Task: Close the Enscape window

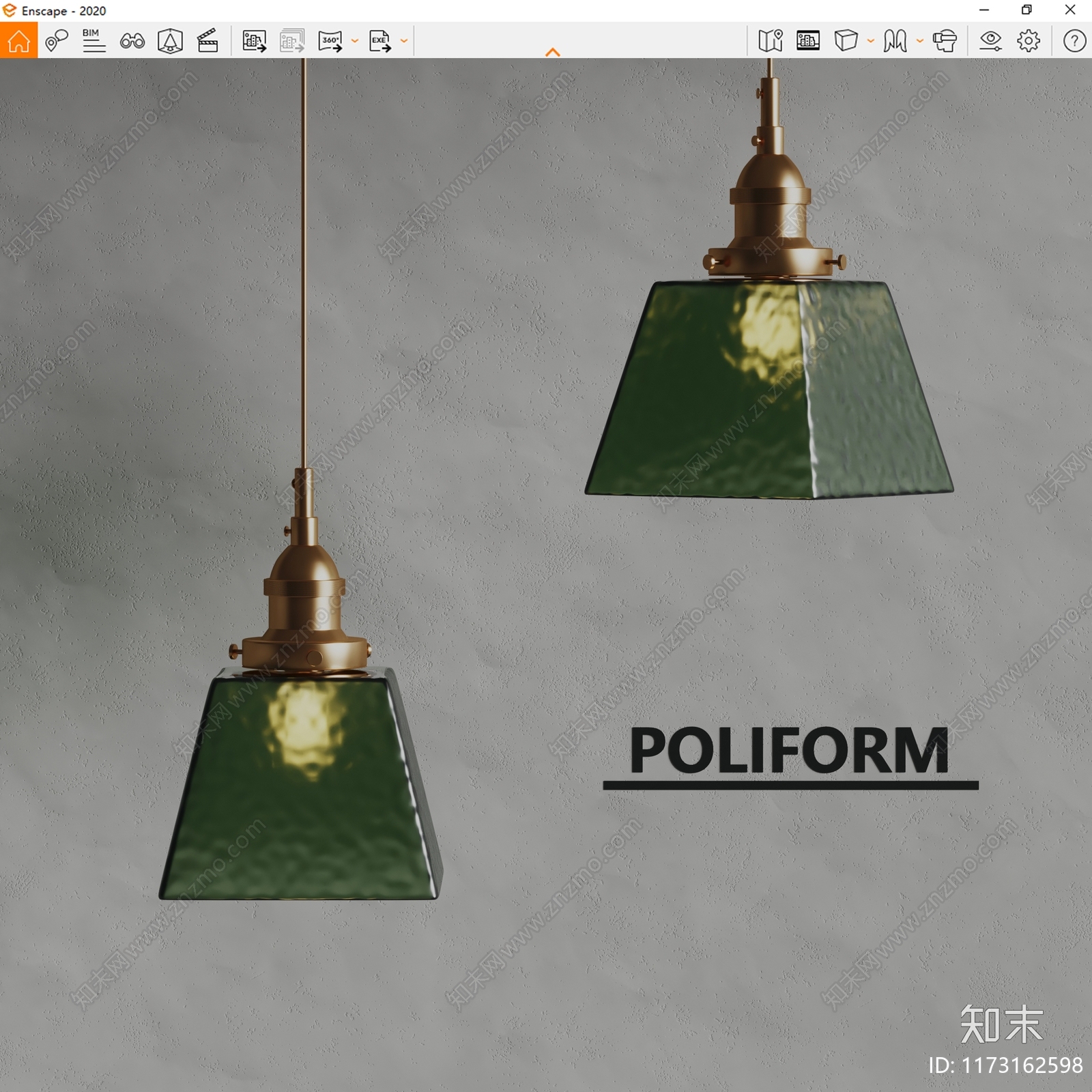Action: point(1070,10)
